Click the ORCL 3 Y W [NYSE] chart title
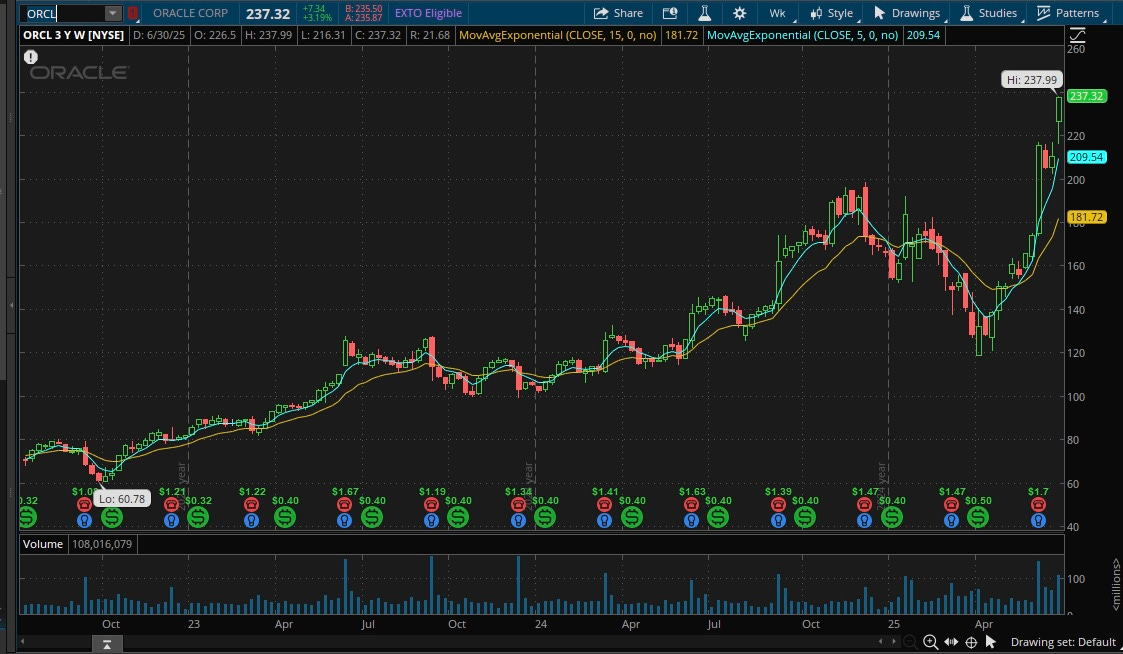1123x654 pixels. (x=73, y=34)
